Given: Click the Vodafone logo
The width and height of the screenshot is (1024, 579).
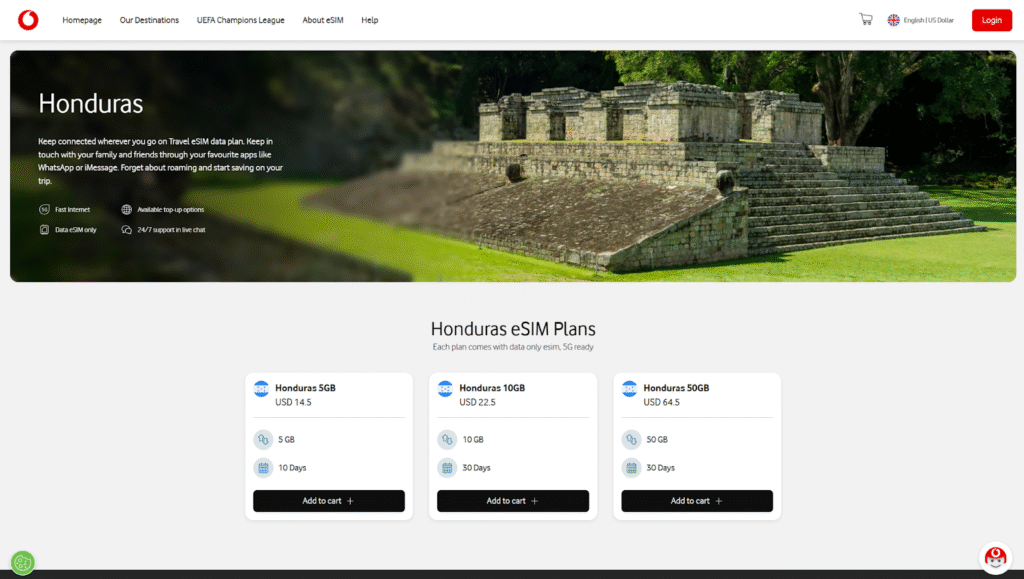Looking at the screenshot, I should (27, 19).
